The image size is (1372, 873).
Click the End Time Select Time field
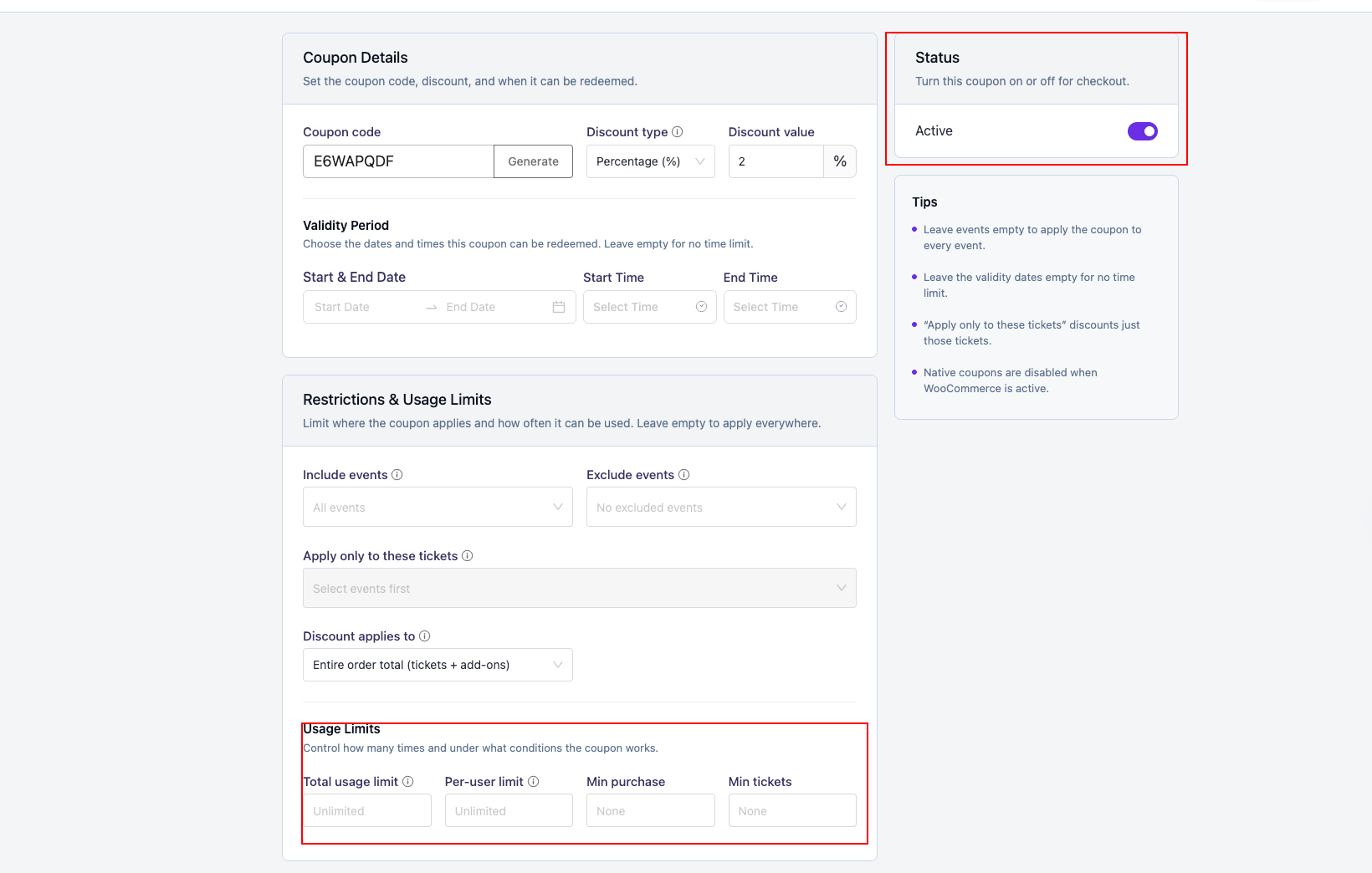point(790,307)
